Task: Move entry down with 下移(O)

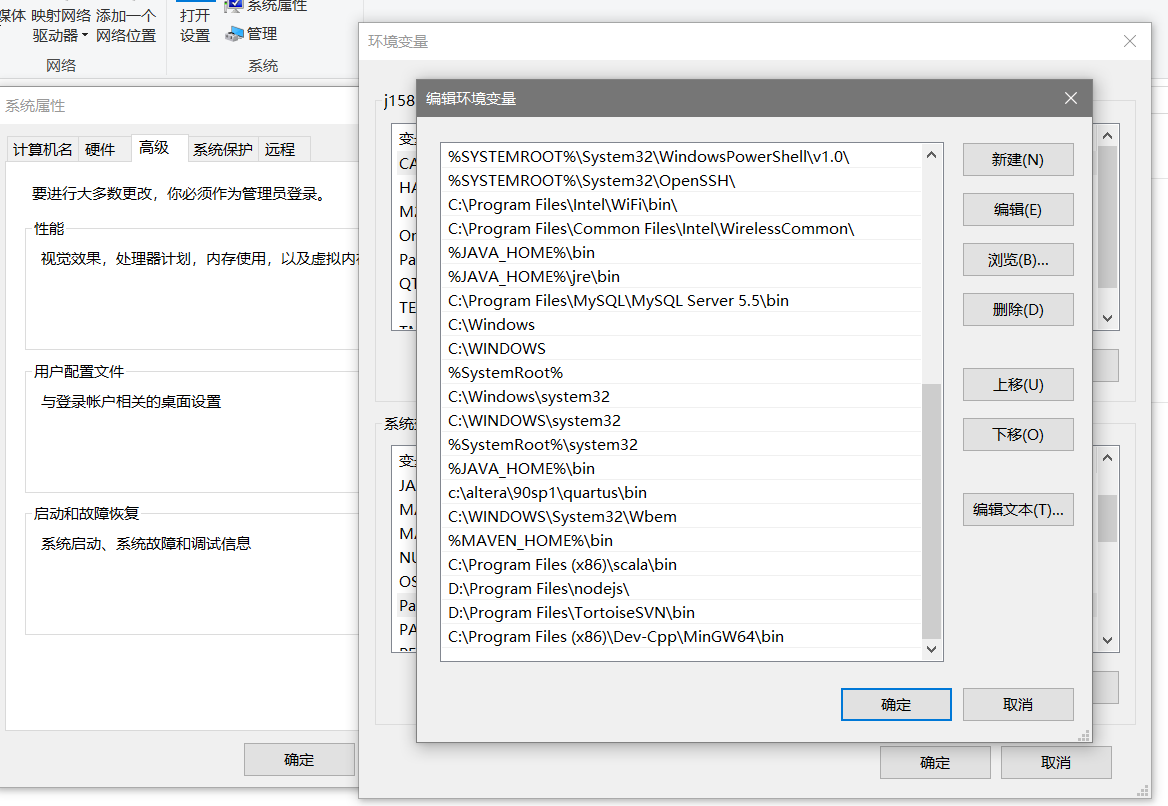Action: coord(1018,434)
